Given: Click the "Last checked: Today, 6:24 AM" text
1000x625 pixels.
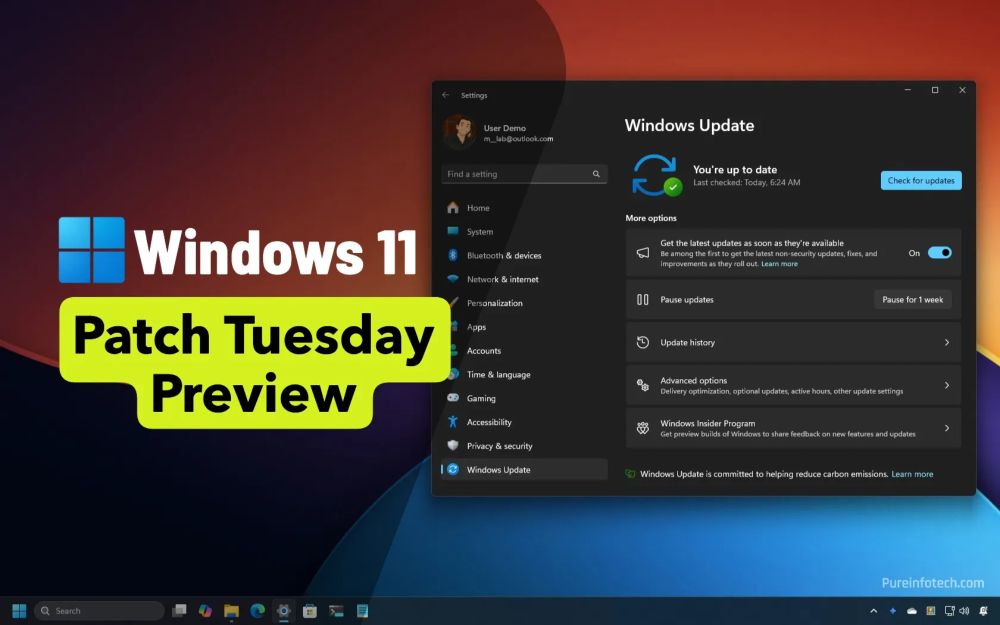Looking at the screenshot, I should click(x=746, y=182).
